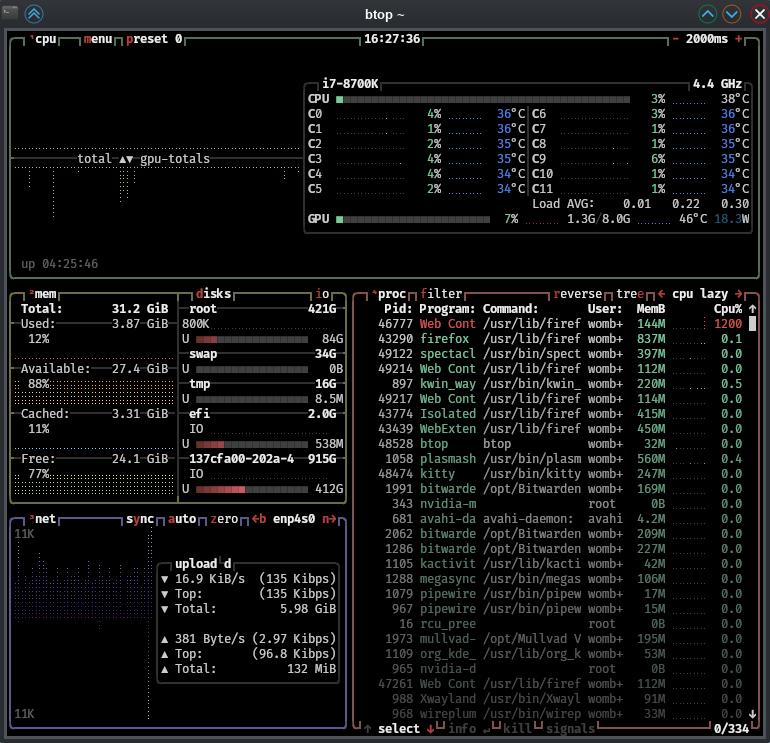770x743 pixels.
Task: Click the cpu lazy sorting label
Action: (x=700, y=294)
